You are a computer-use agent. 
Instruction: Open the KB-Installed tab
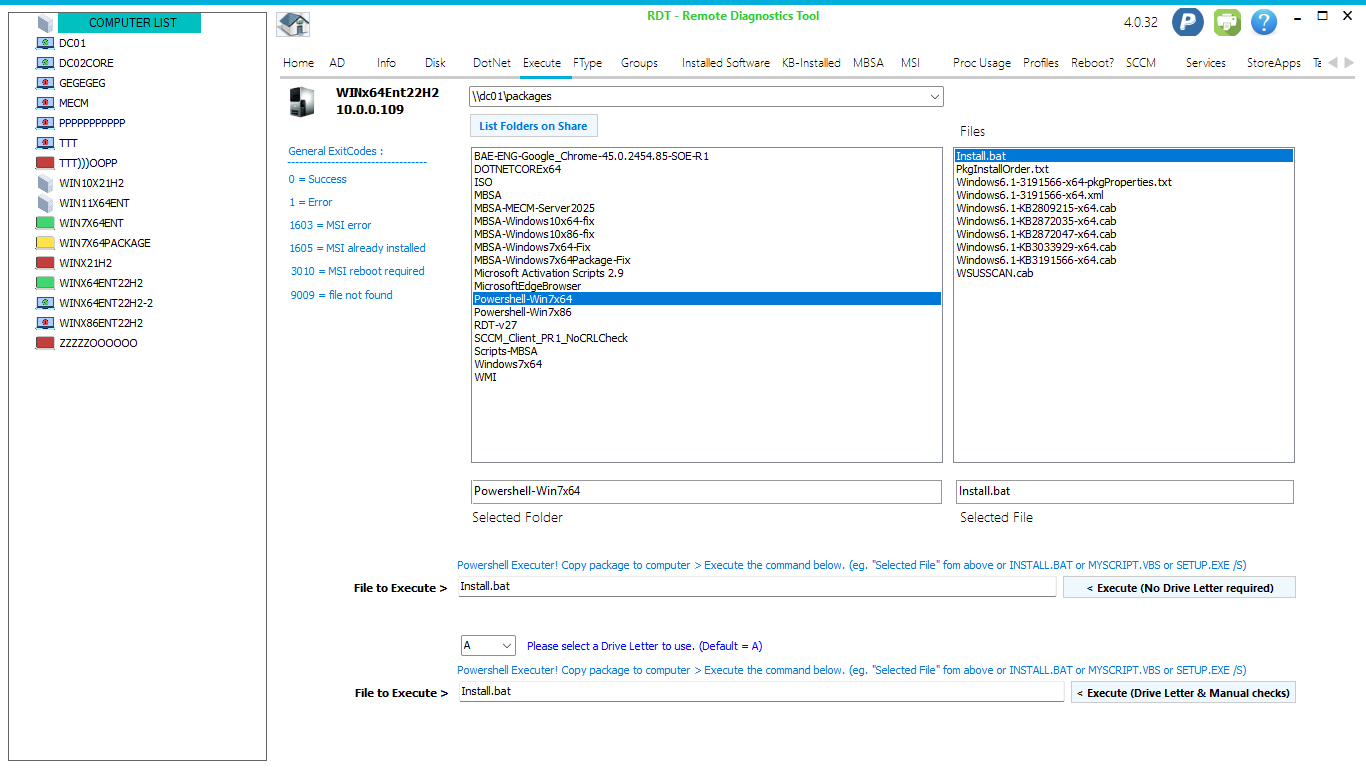811,62
